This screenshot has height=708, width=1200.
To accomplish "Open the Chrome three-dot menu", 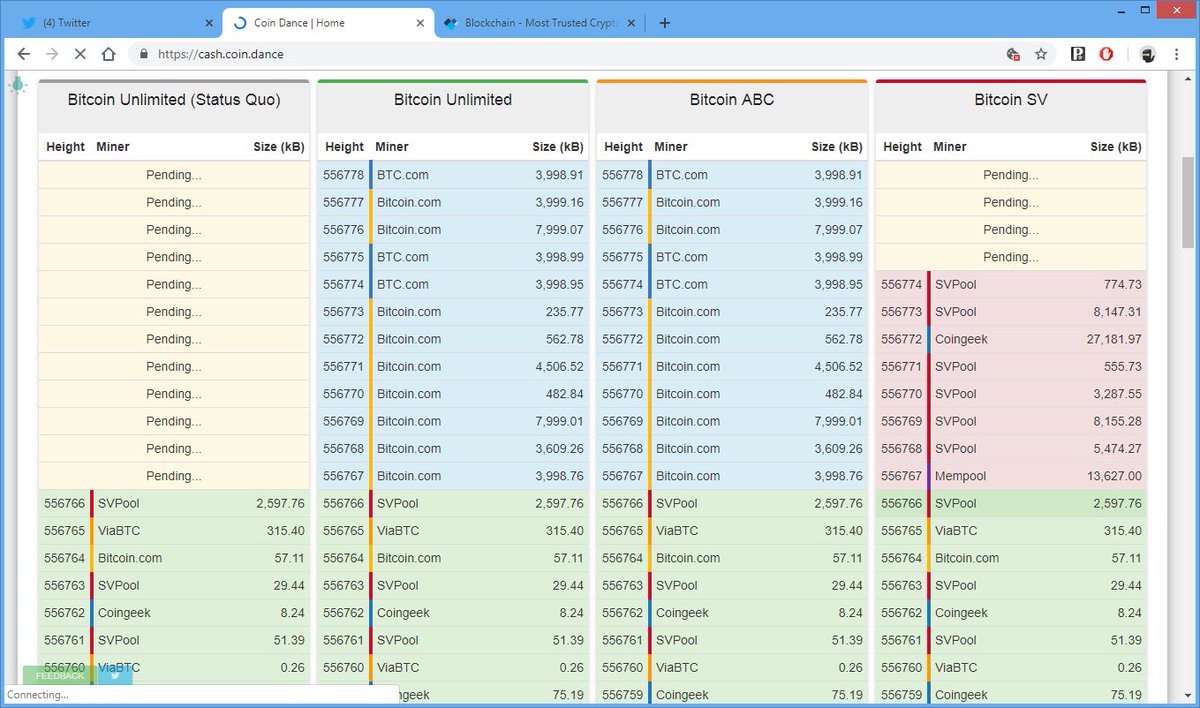I will (x=1177, y=55).
